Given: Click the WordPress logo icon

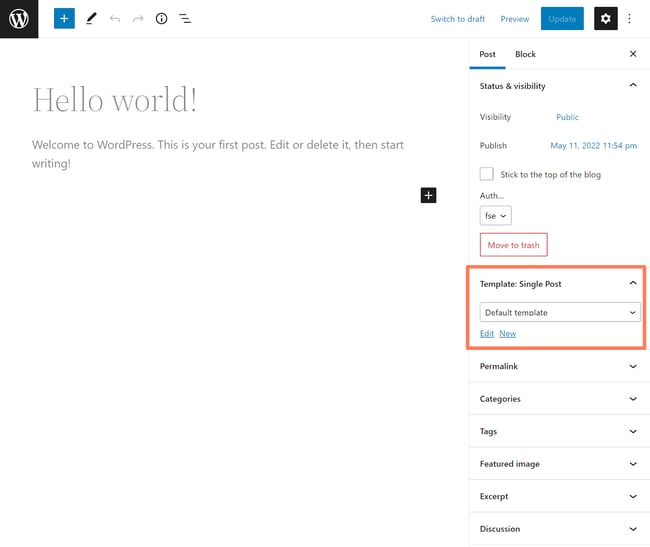Looking at the screenshot, I should pyautogui.click(x=19, y=19).
